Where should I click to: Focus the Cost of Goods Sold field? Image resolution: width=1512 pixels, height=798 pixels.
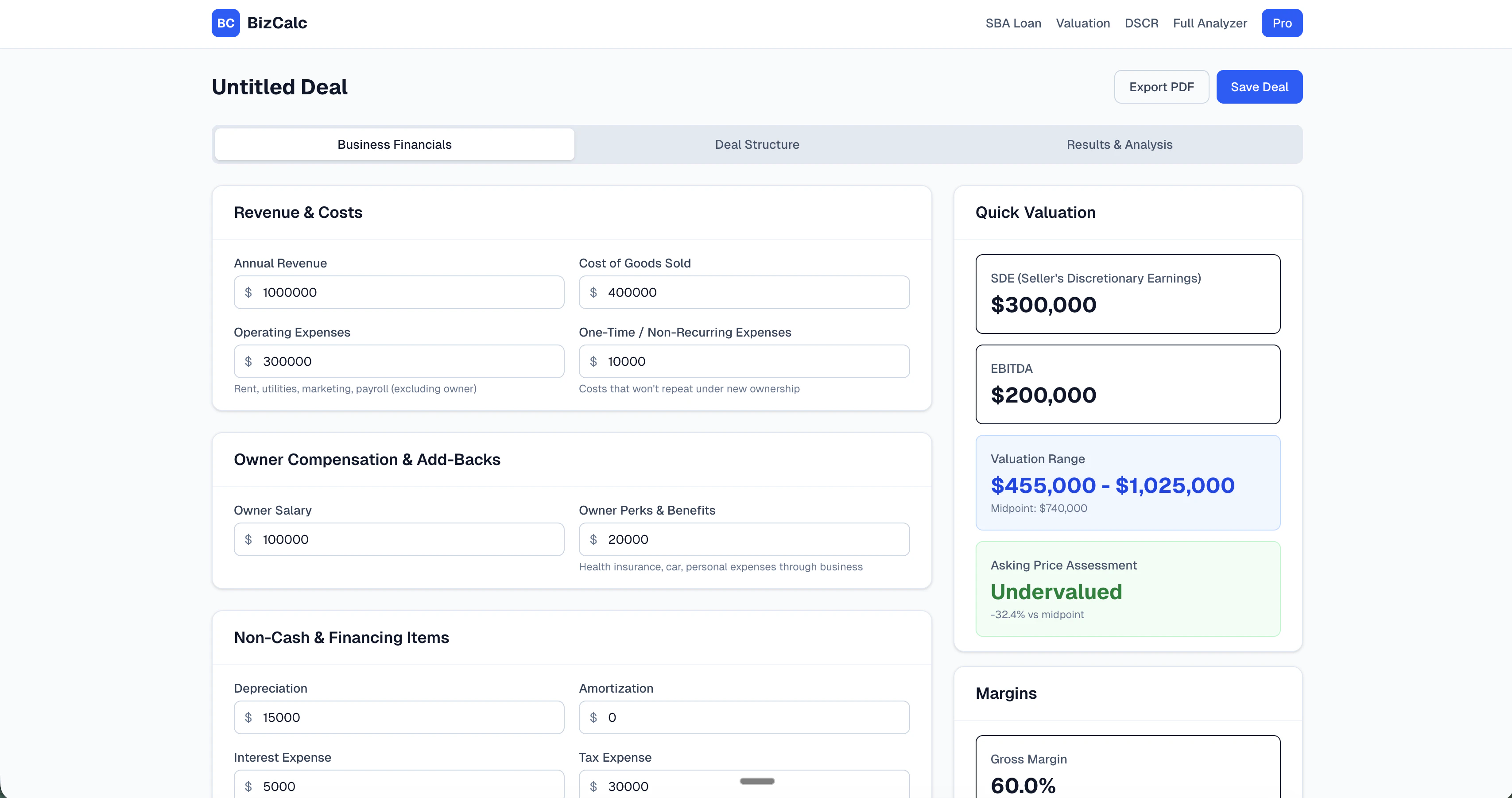744,292
